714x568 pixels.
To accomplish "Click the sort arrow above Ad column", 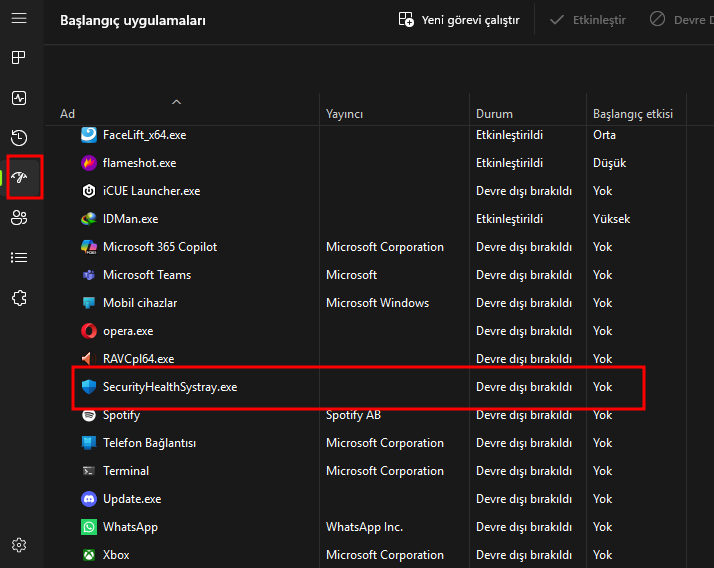I will [x=176, y=102].
